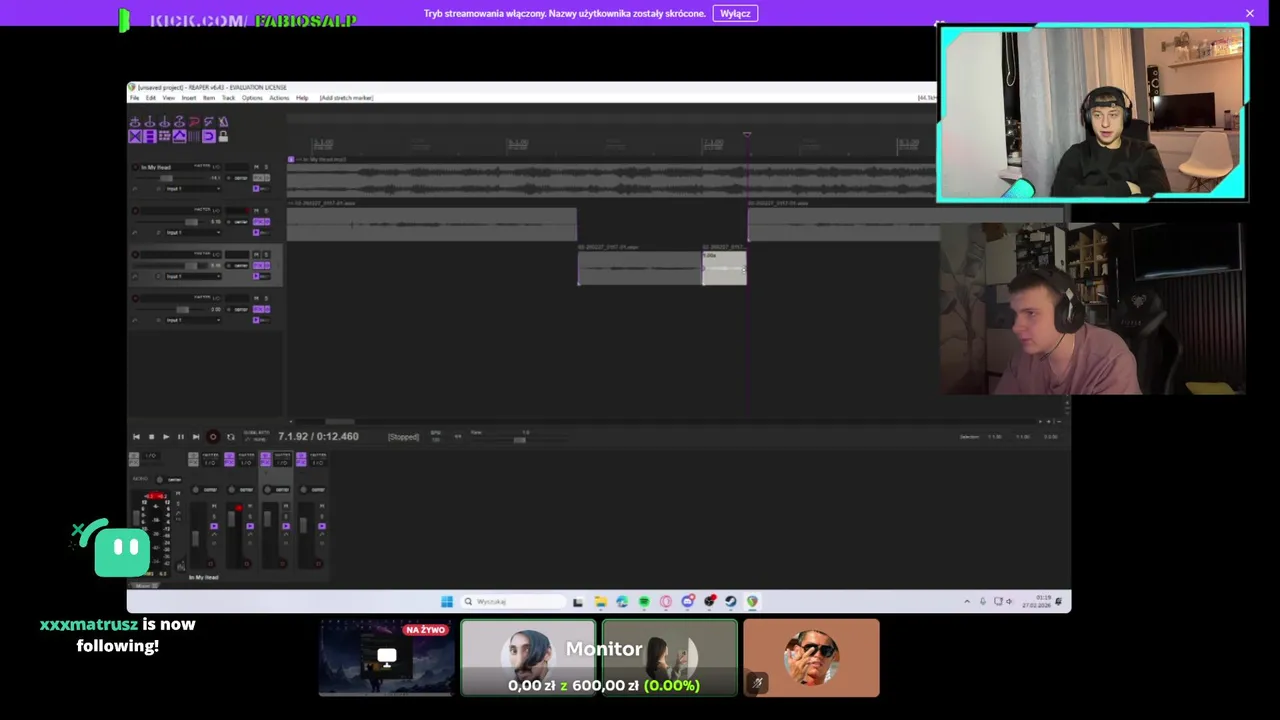Toggle Snap magnet toolbar icon

coord(208,136)
